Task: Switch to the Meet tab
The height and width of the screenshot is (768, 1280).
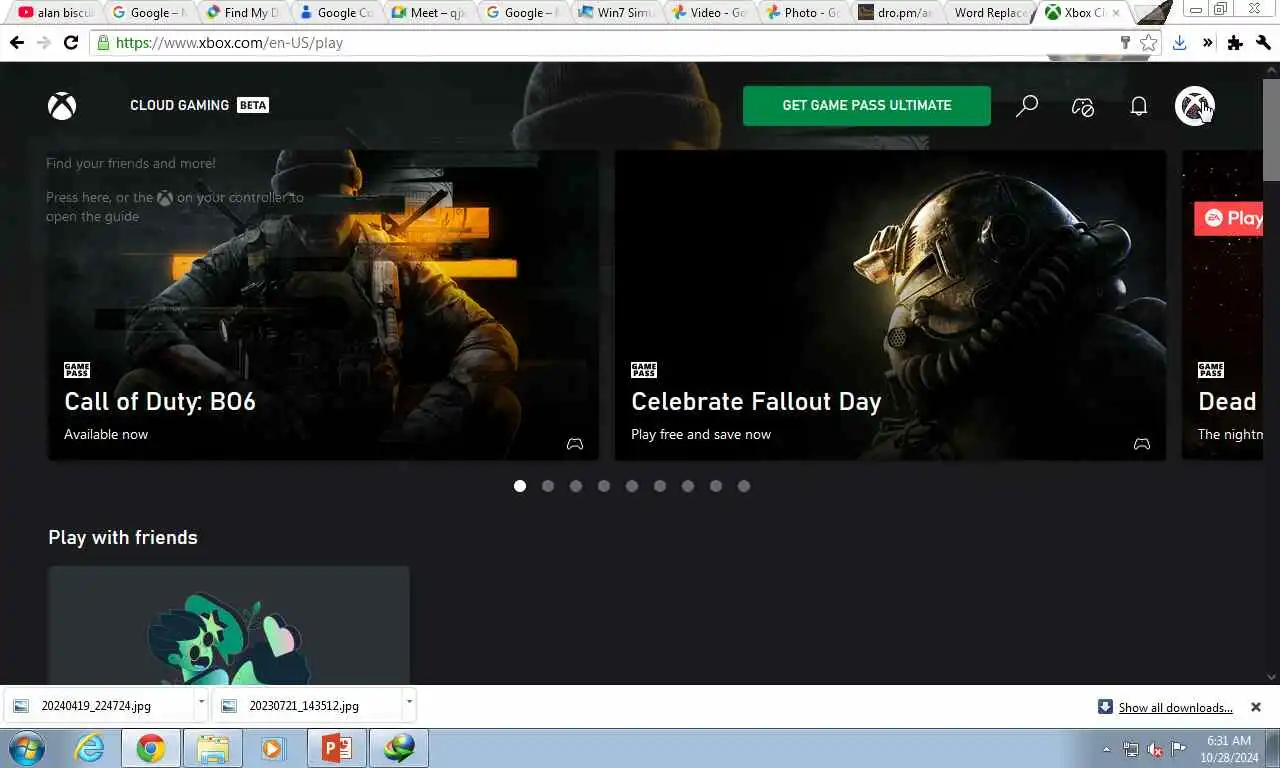Action: (x=430, y=13)
